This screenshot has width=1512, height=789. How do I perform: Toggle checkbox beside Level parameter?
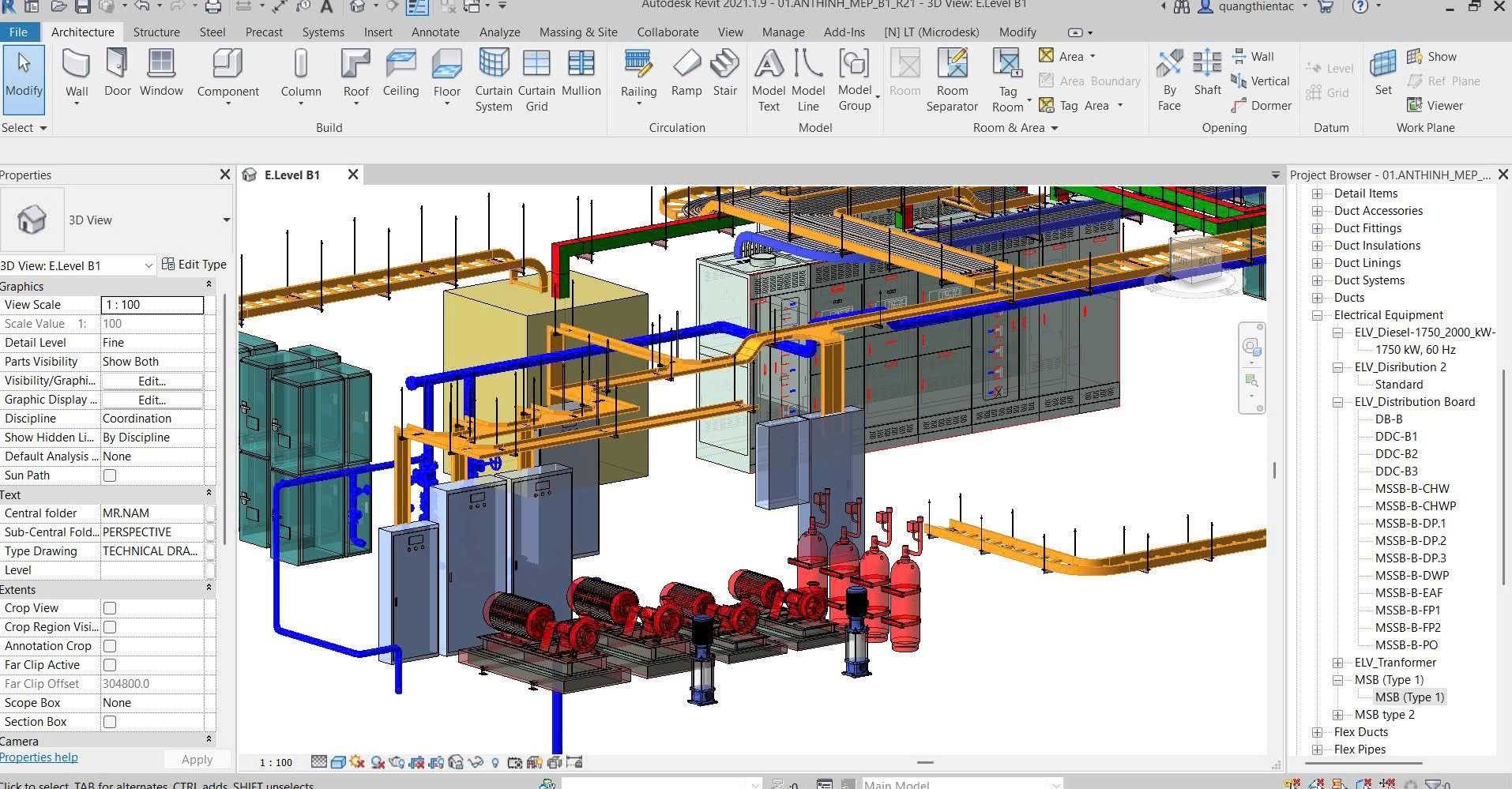[x=210, y=570]
